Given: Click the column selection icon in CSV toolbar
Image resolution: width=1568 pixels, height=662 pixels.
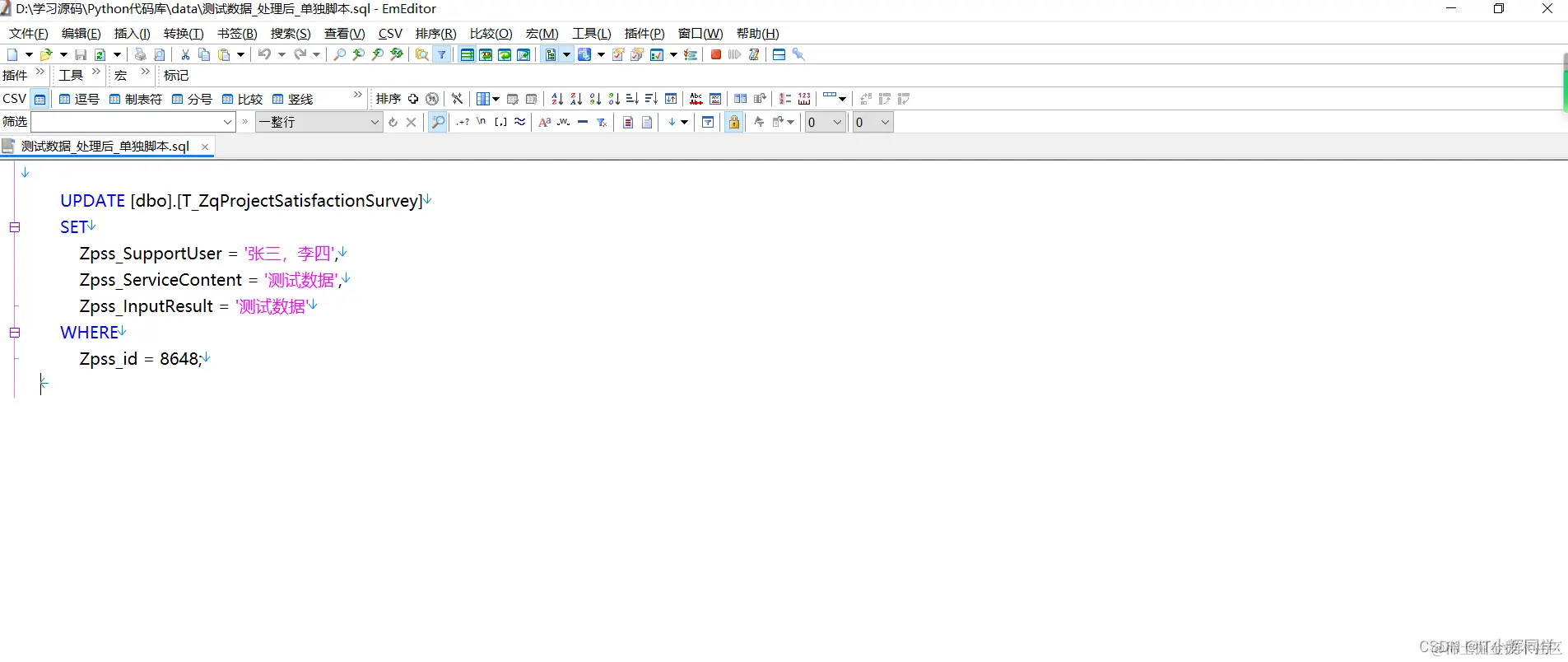Looking at the screenshot, I should [x=483, y=99].
